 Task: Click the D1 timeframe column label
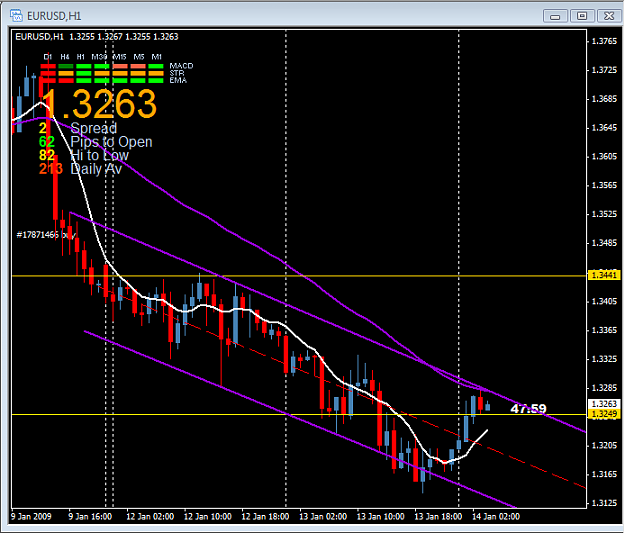click(x=48, y=57)
